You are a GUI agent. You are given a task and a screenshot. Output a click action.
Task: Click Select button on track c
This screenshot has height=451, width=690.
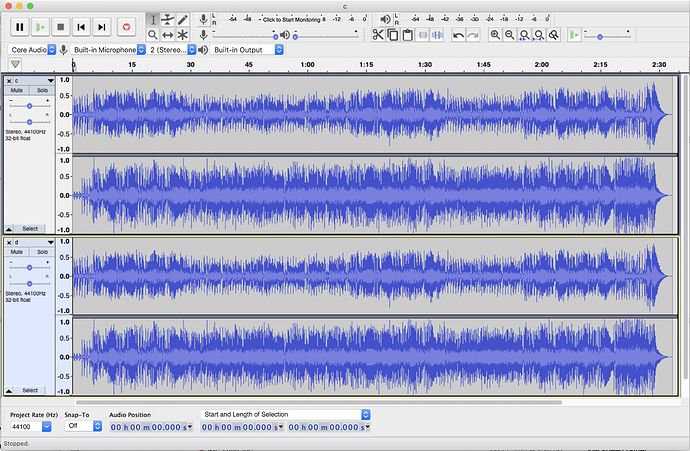pyautogui.click(x=30, y=229)
